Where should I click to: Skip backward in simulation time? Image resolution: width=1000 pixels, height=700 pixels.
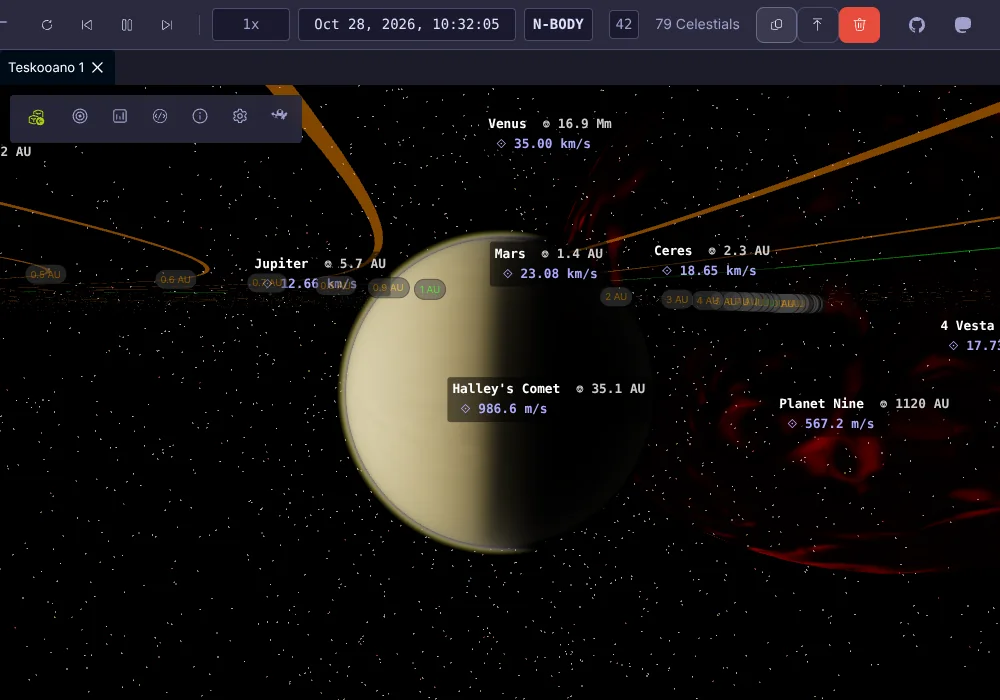(x=87, y=25)
